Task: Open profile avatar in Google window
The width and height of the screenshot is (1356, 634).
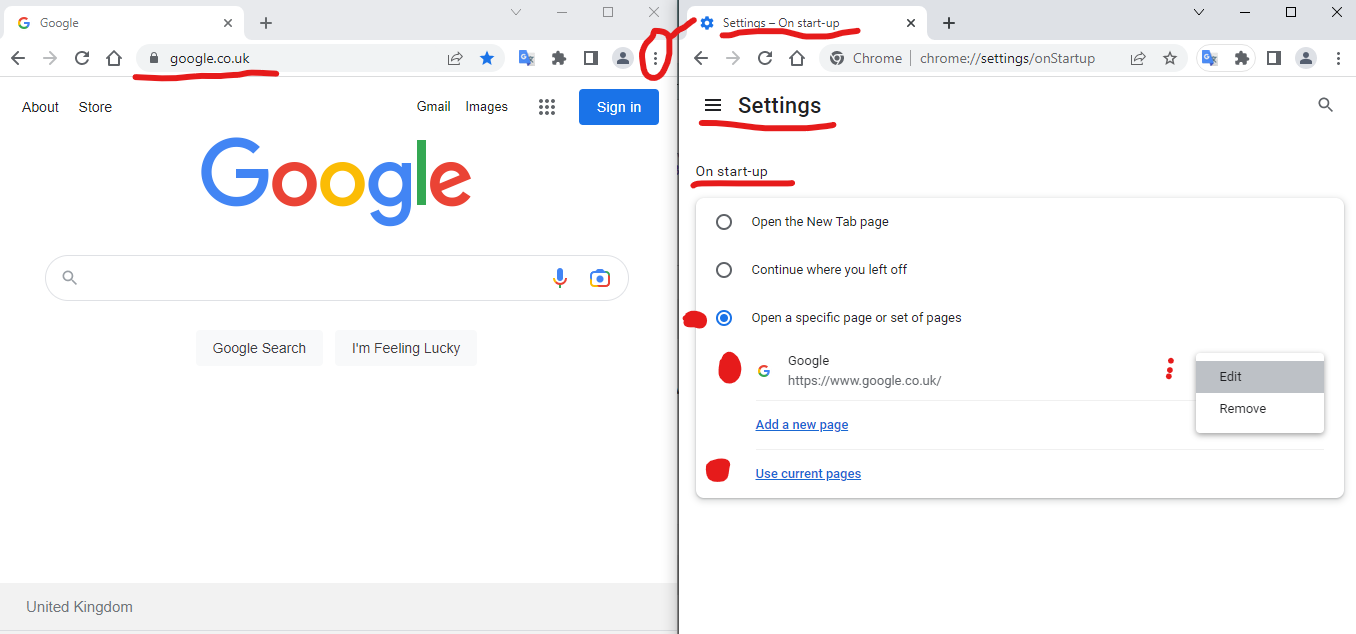Action: pyautogui.click(x=623, y=58)
